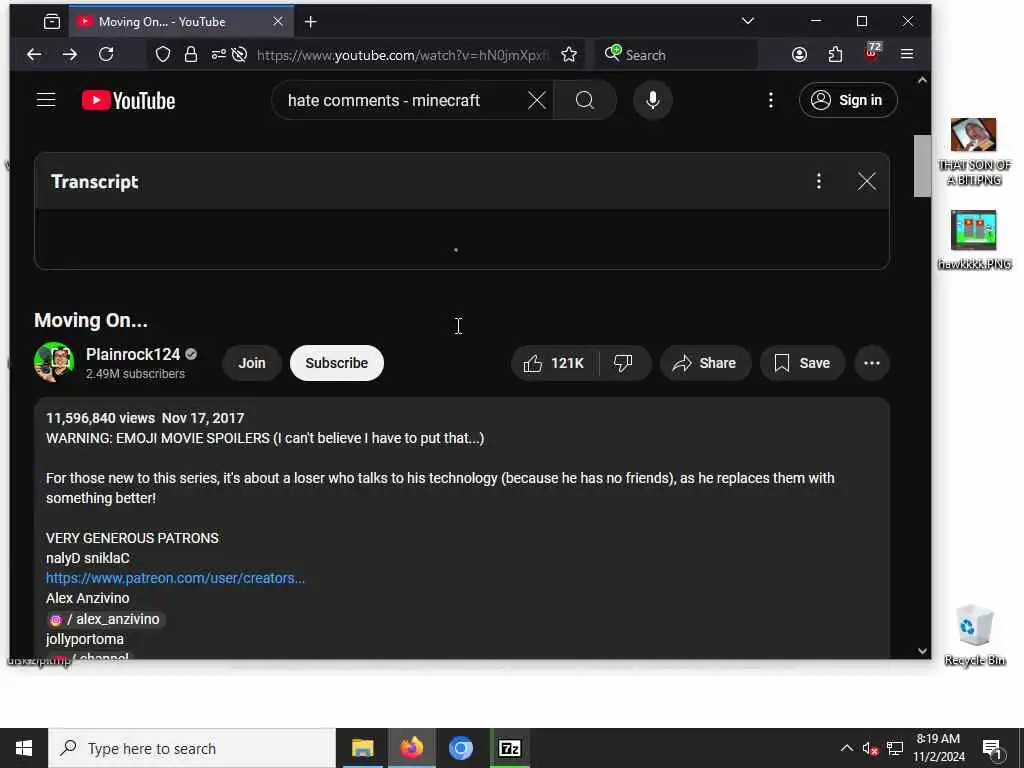Open a new Firefox tab
The width and height of the screenshot is (1024, 768).
pos(311,22)
